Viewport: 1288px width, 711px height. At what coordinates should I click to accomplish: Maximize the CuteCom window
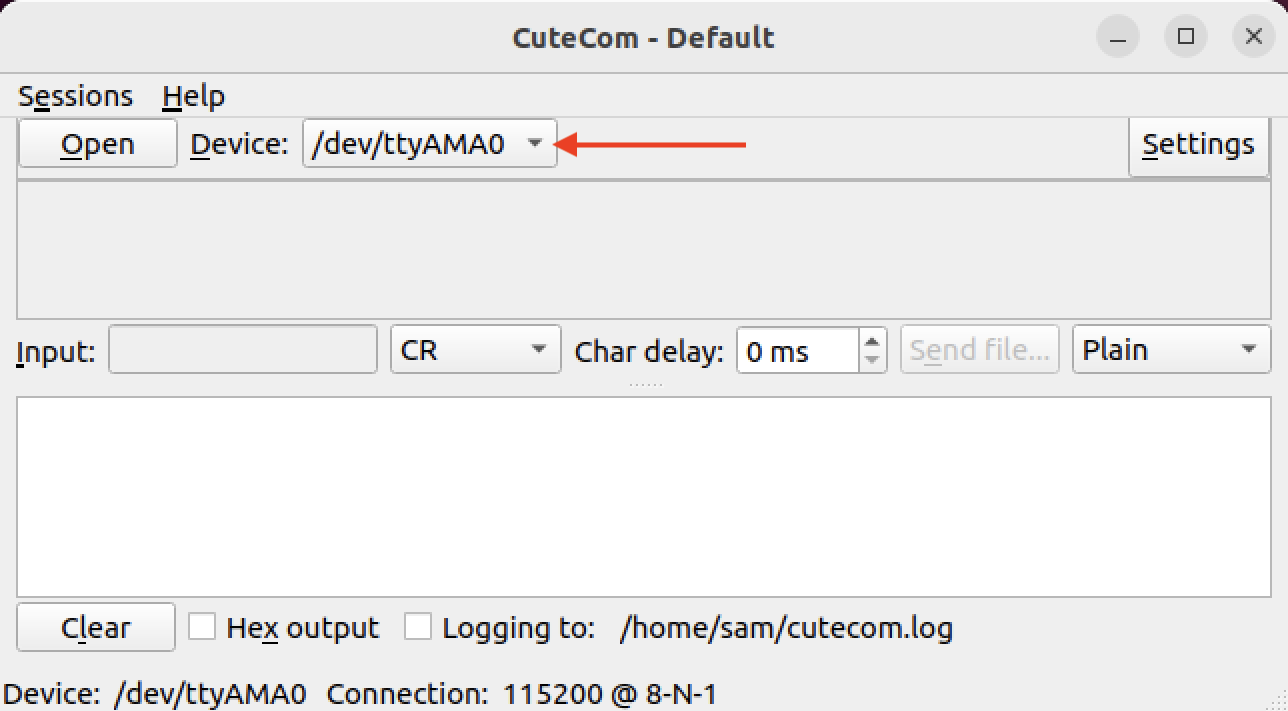pyautogui.click(x=1186, y=38)
